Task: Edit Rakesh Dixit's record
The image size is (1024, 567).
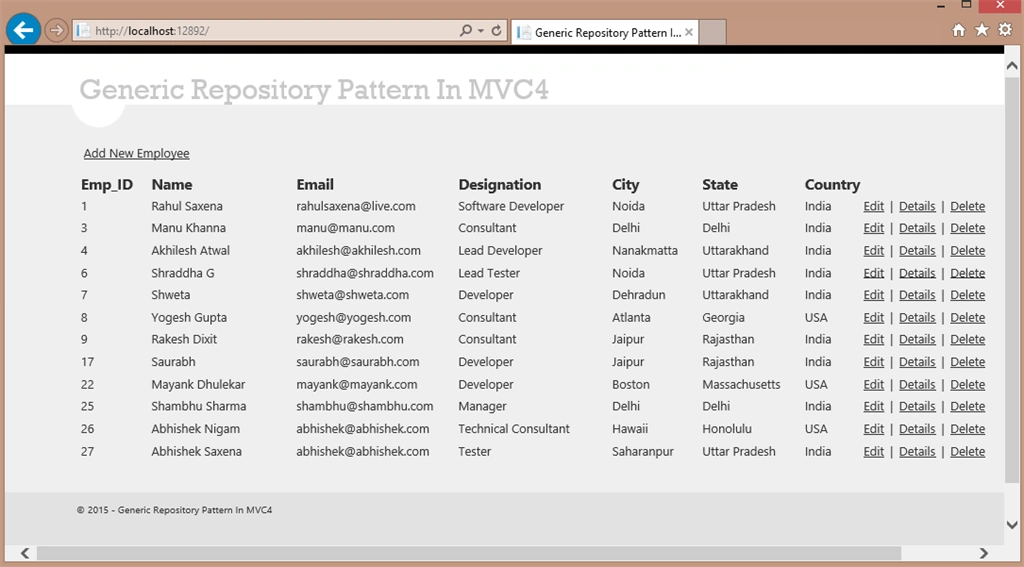Action: click(x=873, y=340)
